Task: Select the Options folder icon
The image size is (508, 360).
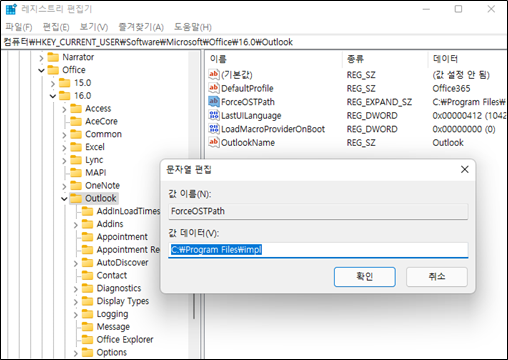Action: pos(88,352)
